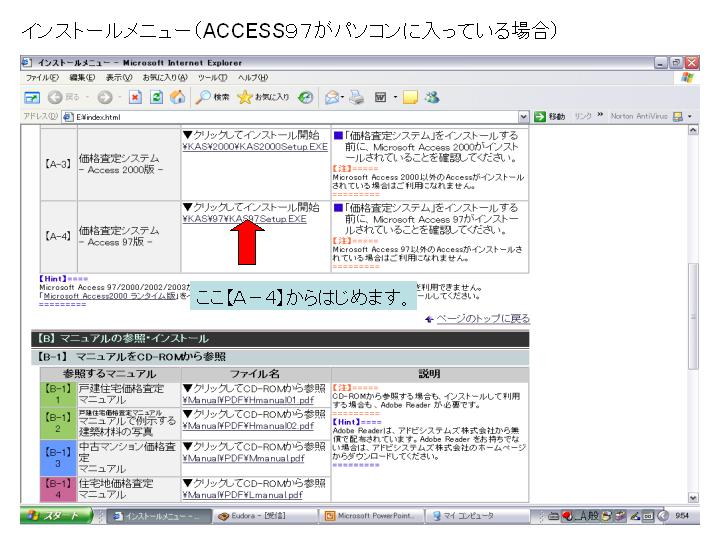
Task: Click the KAS97Setup.EXE install link
Action: (x=244, y=219)
